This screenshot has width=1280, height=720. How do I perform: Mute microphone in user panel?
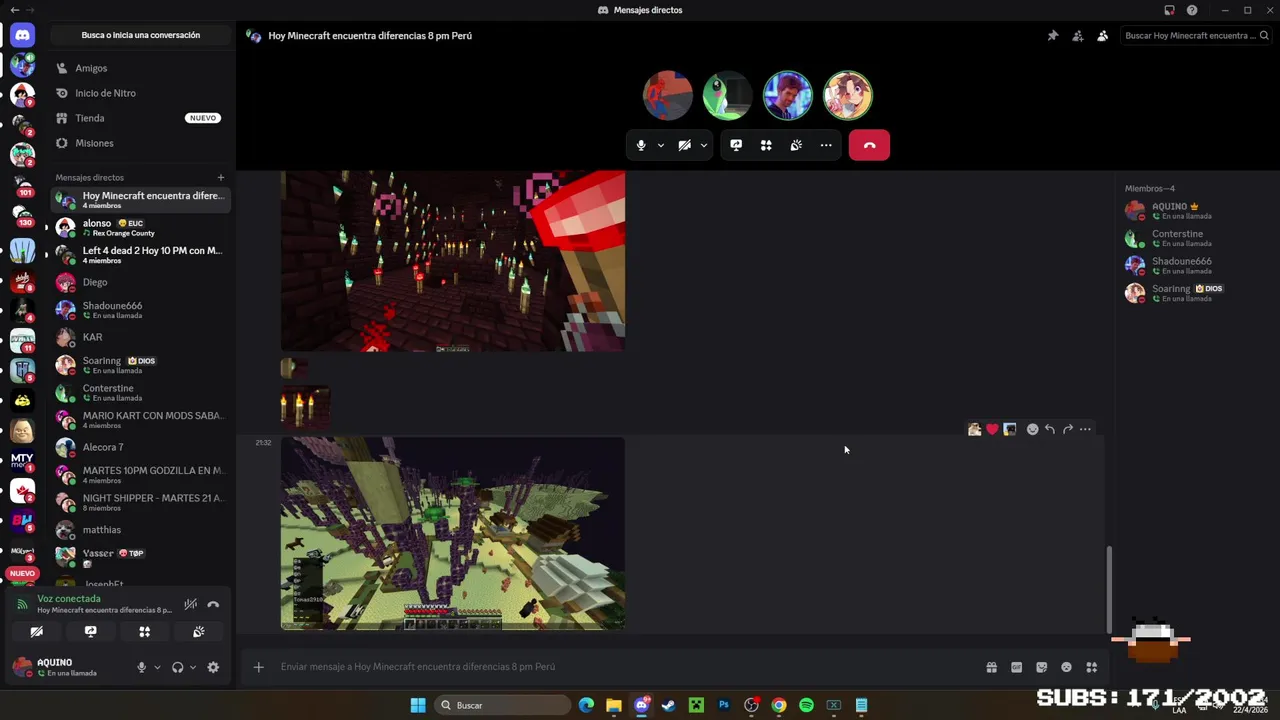point(141,667)
